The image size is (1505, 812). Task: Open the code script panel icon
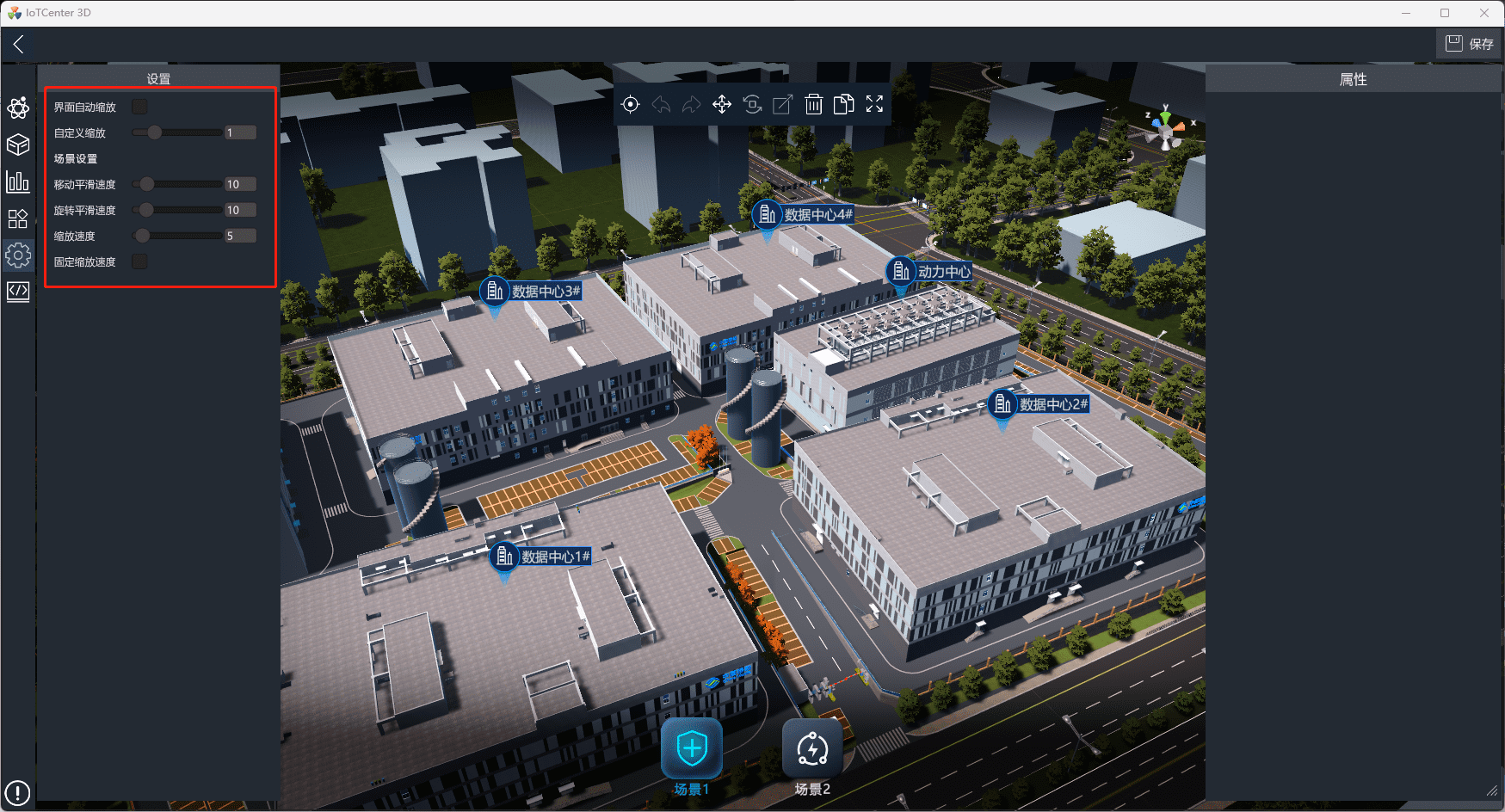coord(18,292)
